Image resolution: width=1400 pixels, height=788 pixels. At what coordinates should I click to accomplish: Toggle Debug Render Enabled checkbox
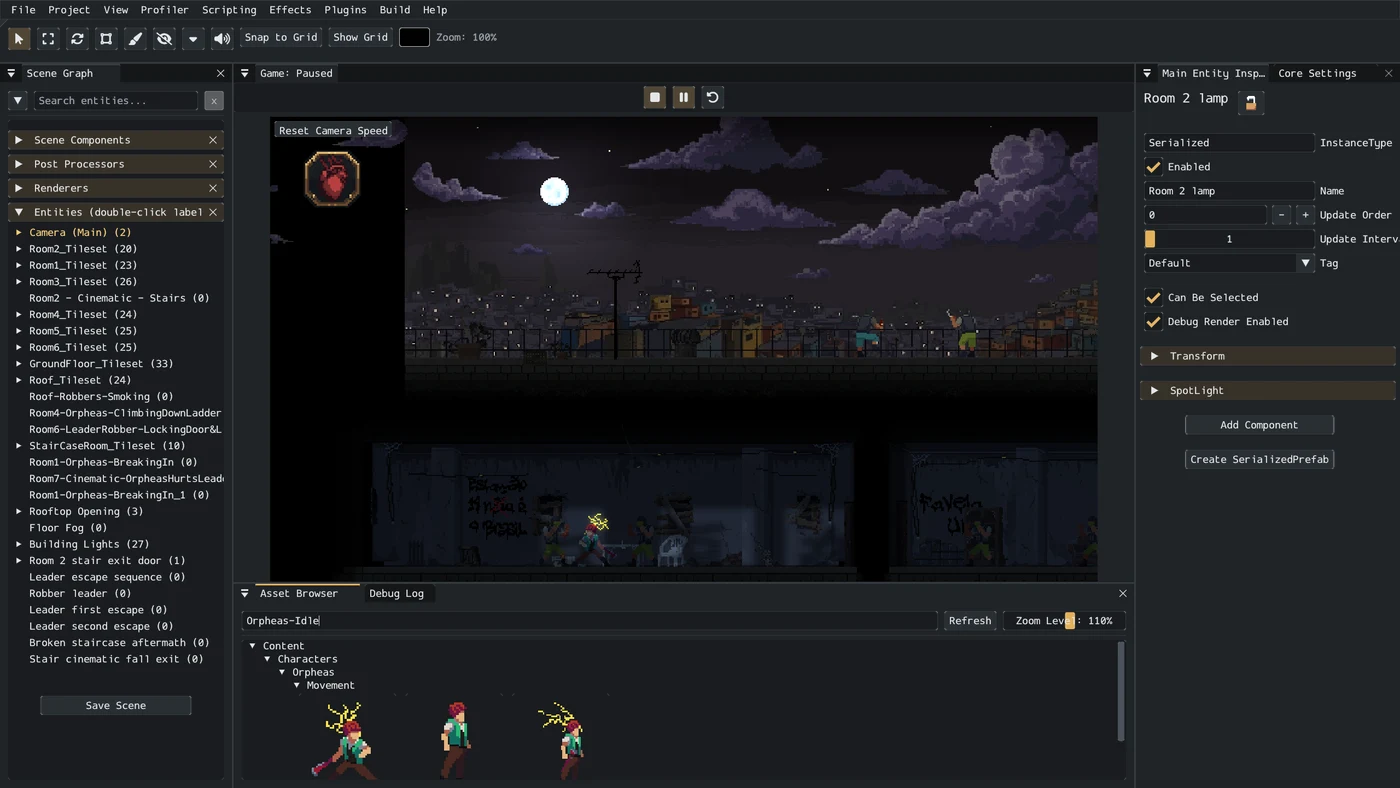[x=1154, y=322]
